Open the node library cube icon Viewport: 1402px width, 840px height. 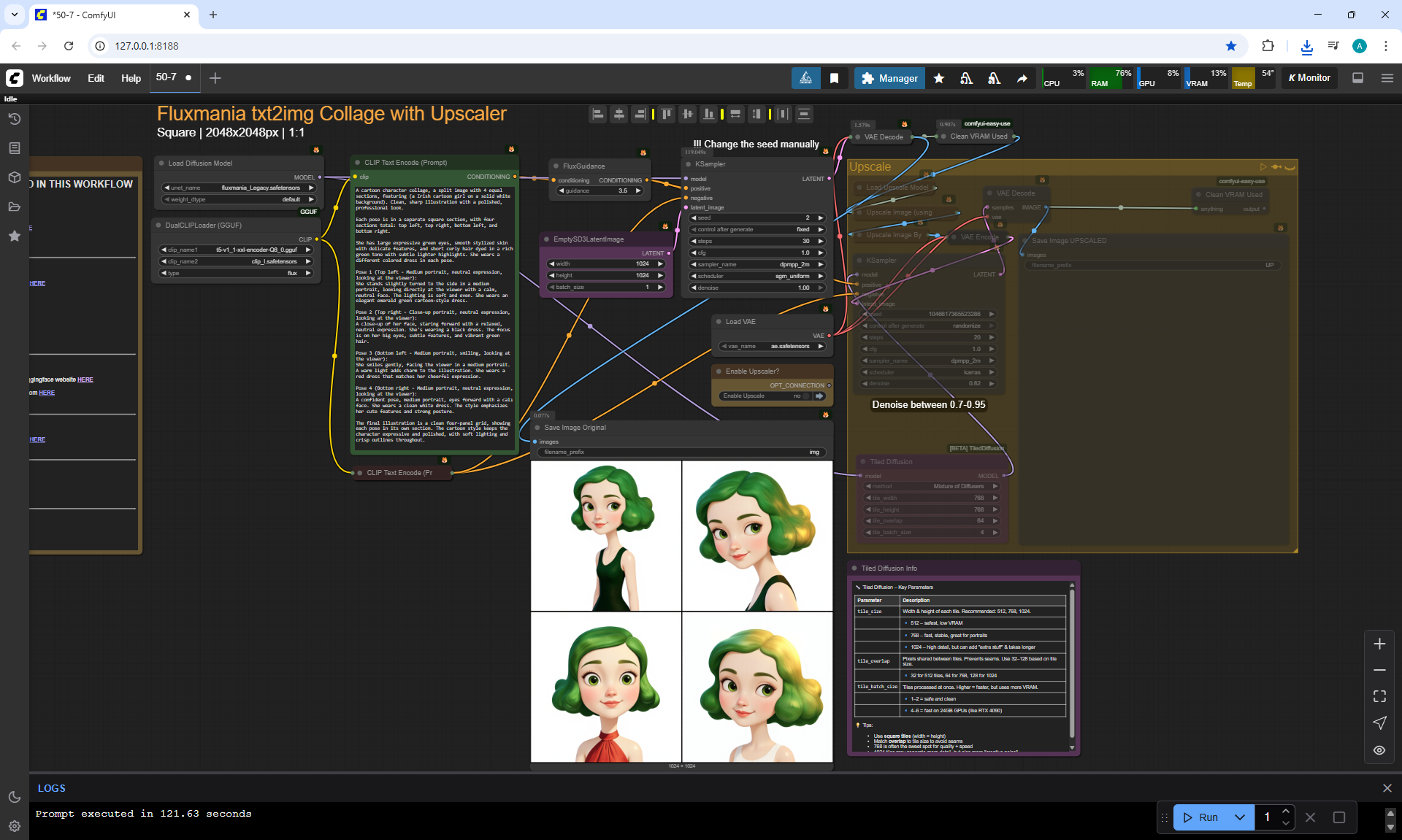(x=14, y=177)
